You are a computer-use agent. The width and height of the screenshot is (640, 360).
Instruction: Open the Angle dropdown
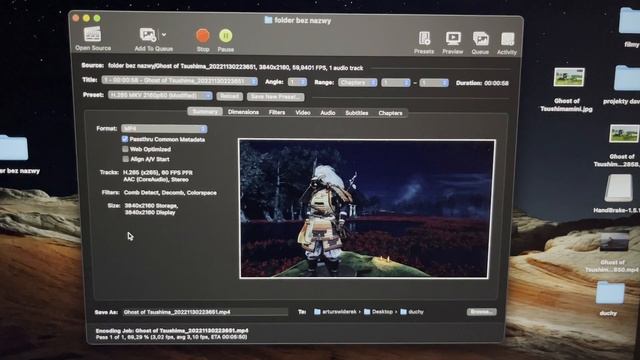pos(297,82)
